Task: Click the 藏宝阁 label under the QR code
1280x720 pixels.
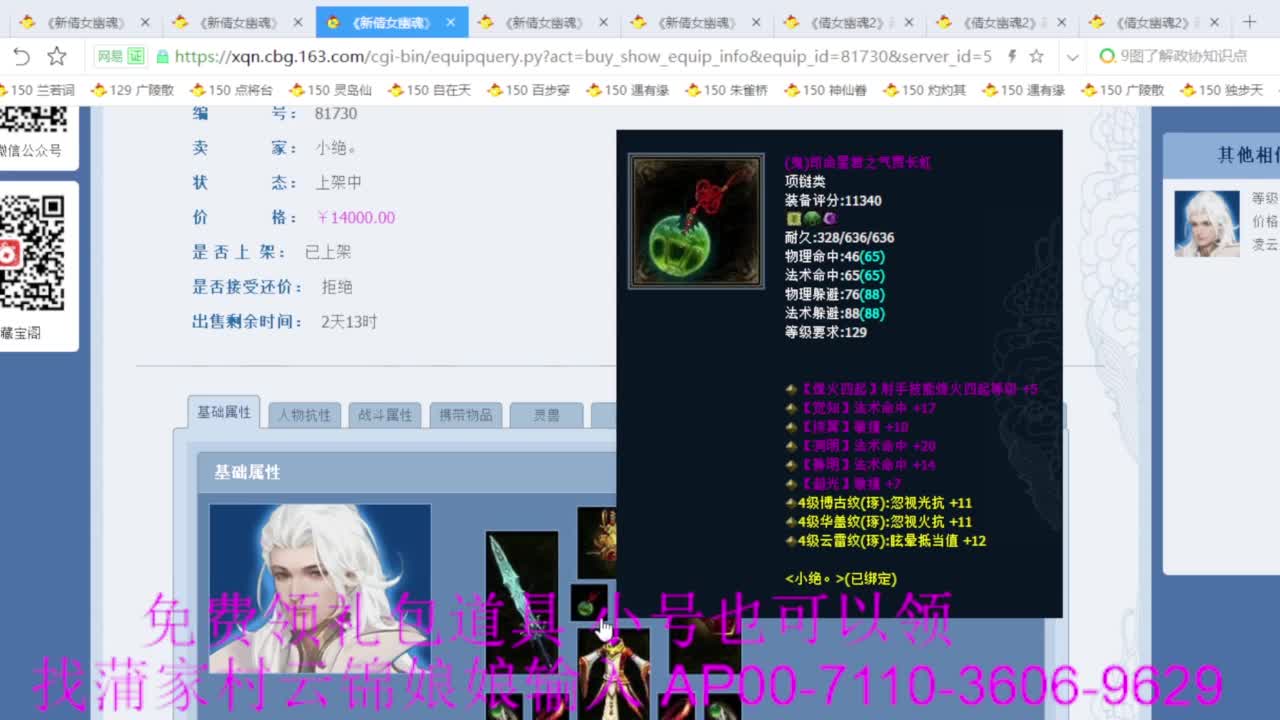Action: [x=21, y=333]
